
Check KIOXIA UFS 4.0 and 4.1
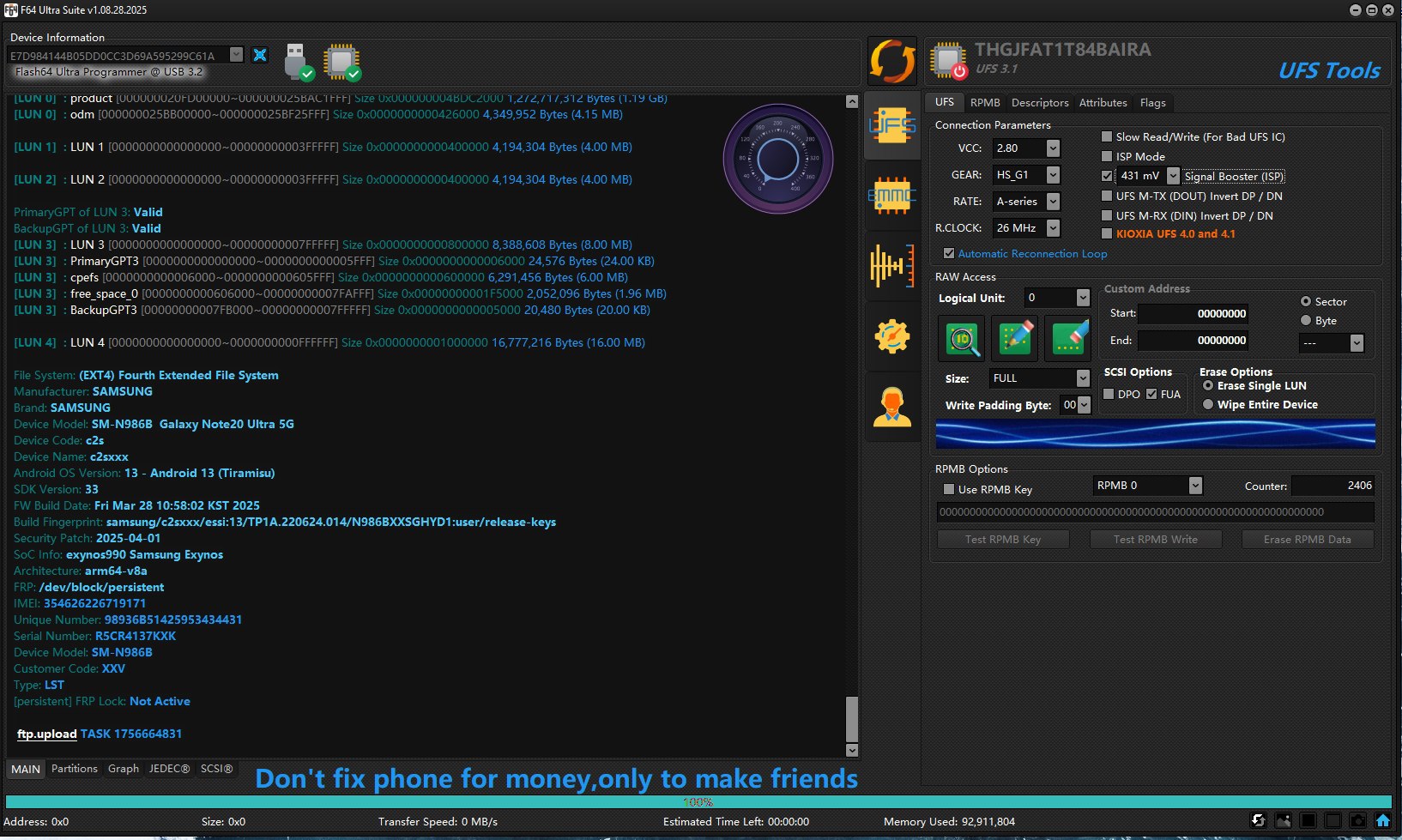[x=1107, y=233]
